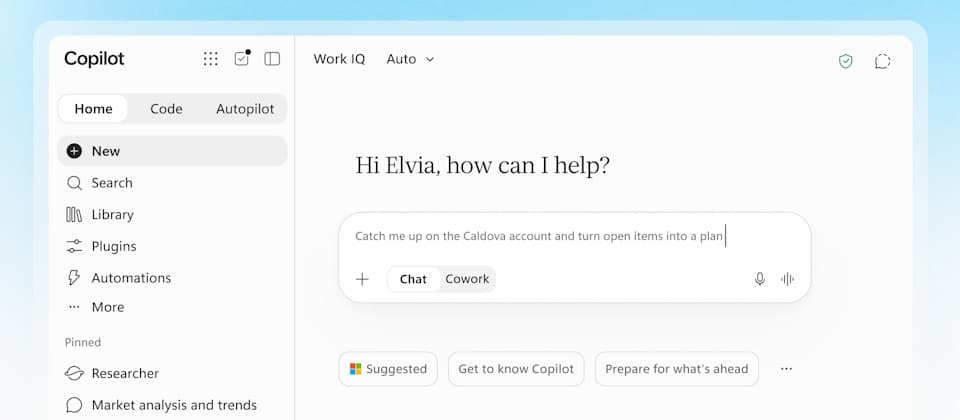Switch to the Code tab
Image resolution: width=960 pixels, height=420 pixels.
(x=166, y=109)
